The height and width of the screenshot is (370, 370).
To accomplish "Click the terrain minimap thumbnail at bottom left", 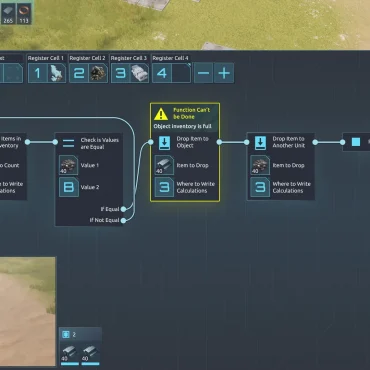I will [x=28, y=311].
